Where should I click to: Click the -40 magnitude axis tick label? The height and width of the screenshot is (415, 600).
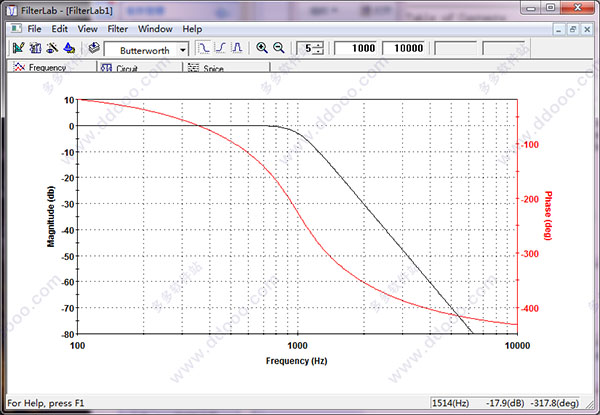67,230
